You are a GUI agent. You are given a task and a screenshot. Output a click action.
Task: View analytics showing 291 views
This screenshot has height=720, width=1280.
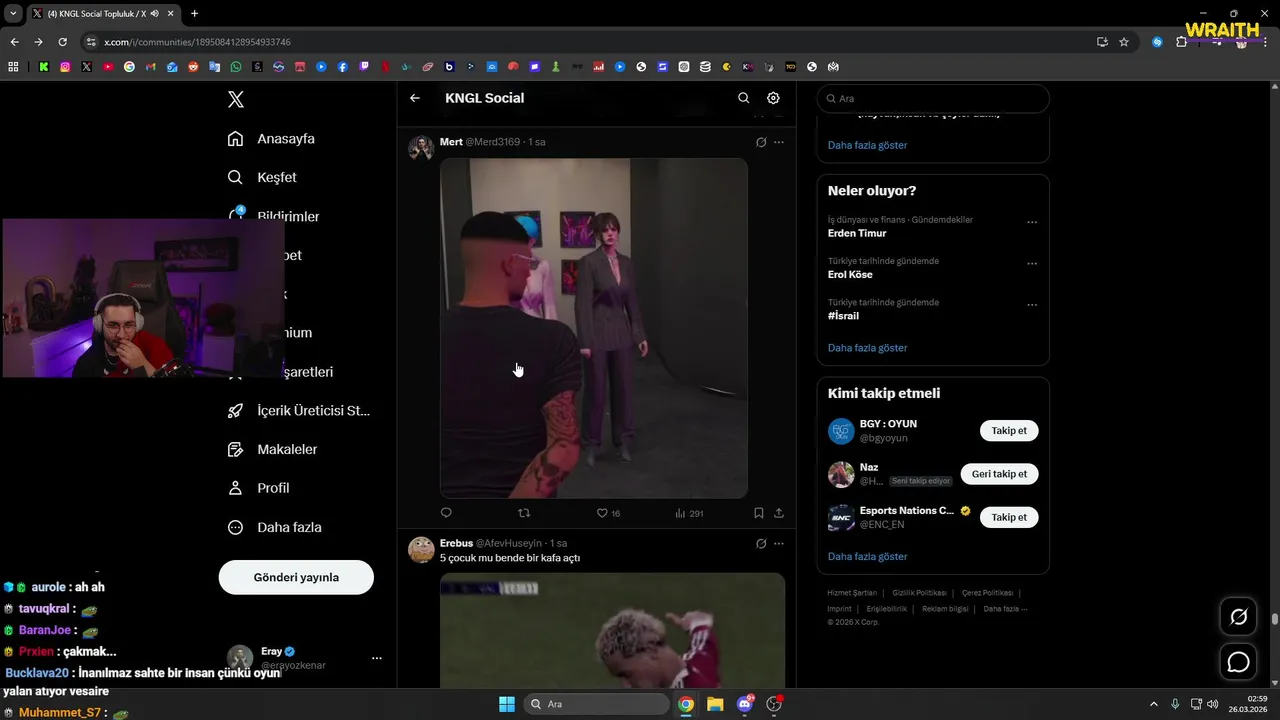pyautogui.click(x=689, y=513)
